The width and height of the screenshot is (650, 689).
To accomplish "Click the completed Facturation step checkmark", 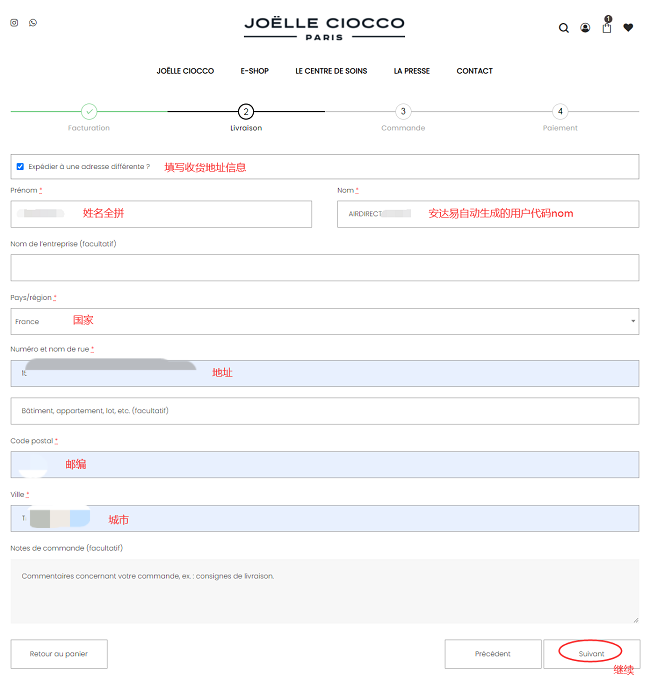I will pyautogui.click(x=89, y=111).
